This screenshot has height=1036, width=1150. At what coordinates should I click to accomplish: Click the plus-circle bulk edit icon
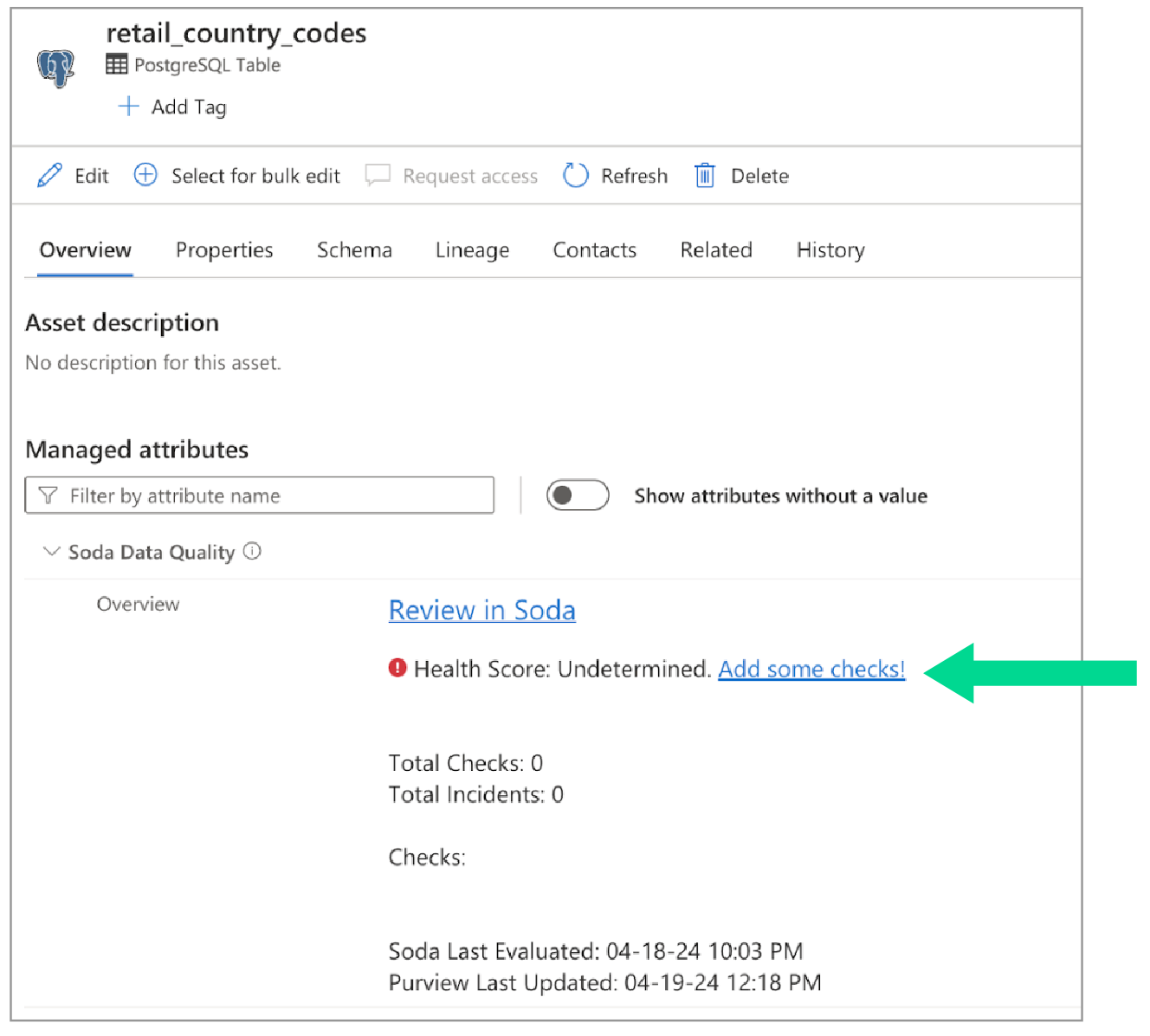pos(145,176)
